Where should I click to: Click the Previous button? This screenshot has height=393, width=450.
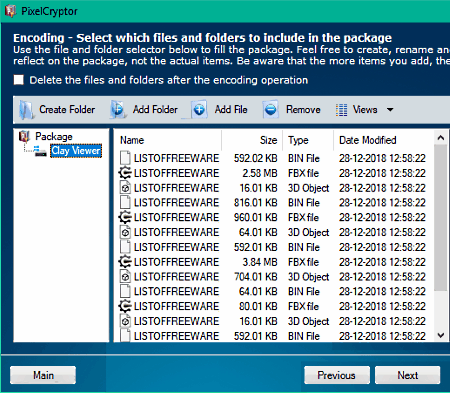(x=337, y=375)
